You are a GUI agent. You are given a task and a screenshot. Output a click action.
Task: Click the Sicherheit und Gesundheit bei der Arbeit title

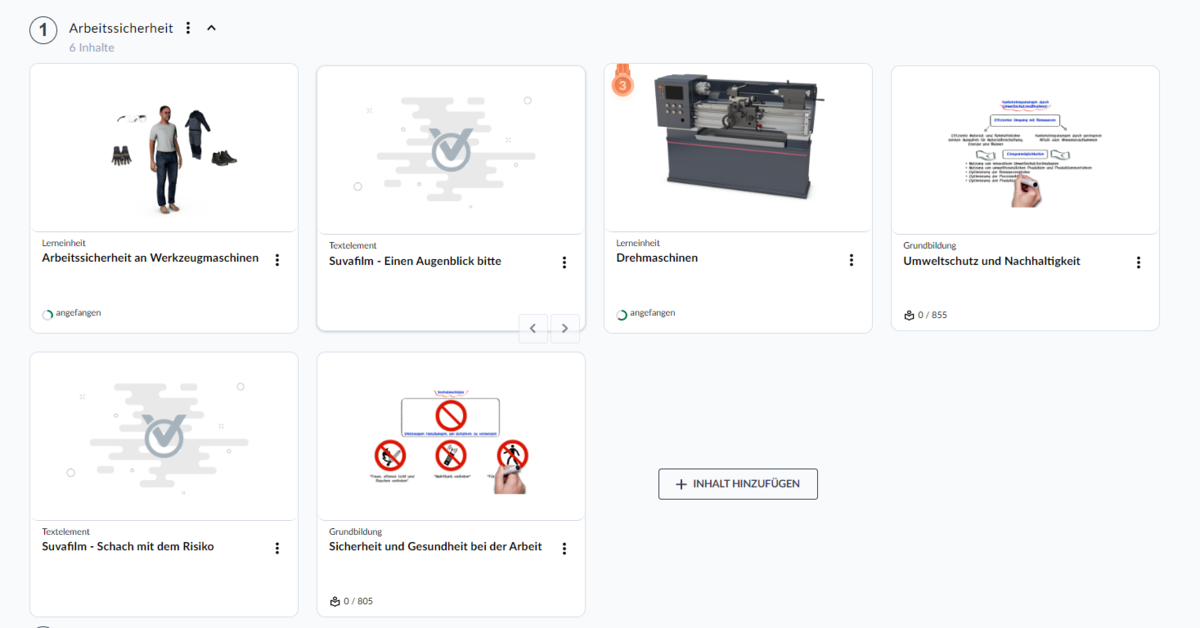coord(435,547)
